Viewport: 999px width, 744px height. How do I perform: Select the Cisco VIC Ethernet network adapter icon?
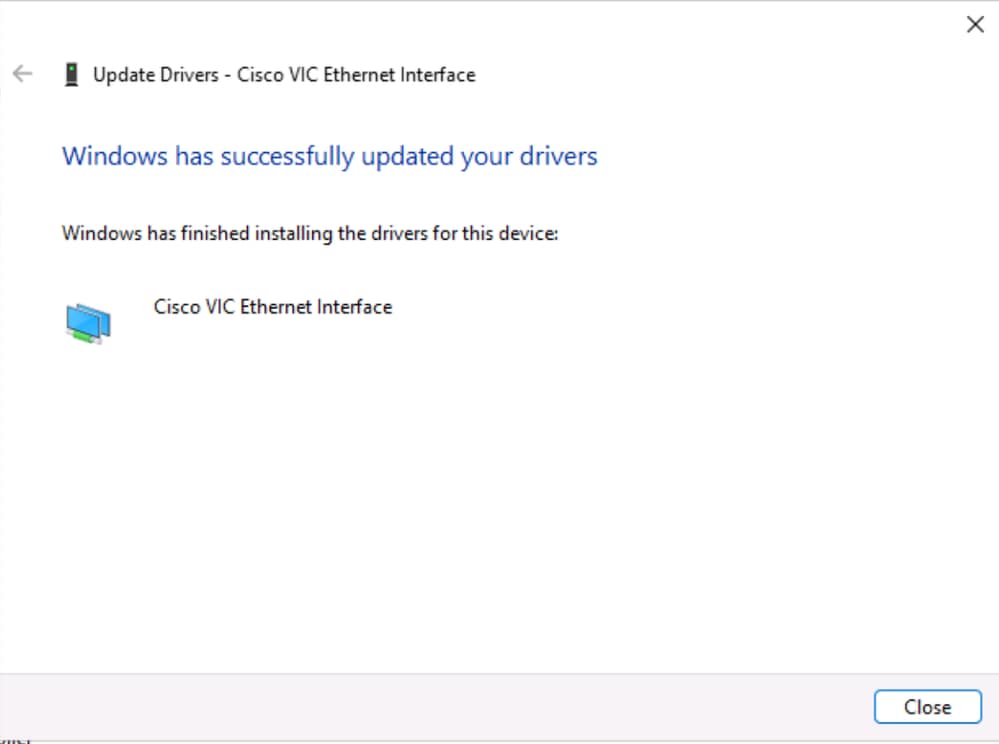[88, 318]
